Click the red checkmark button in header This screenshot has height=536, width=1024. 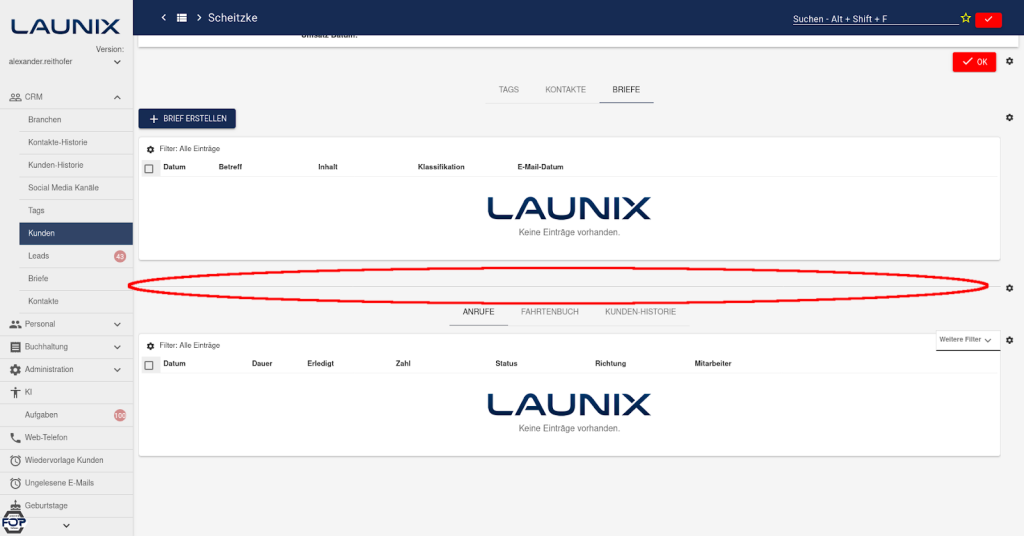988,20
